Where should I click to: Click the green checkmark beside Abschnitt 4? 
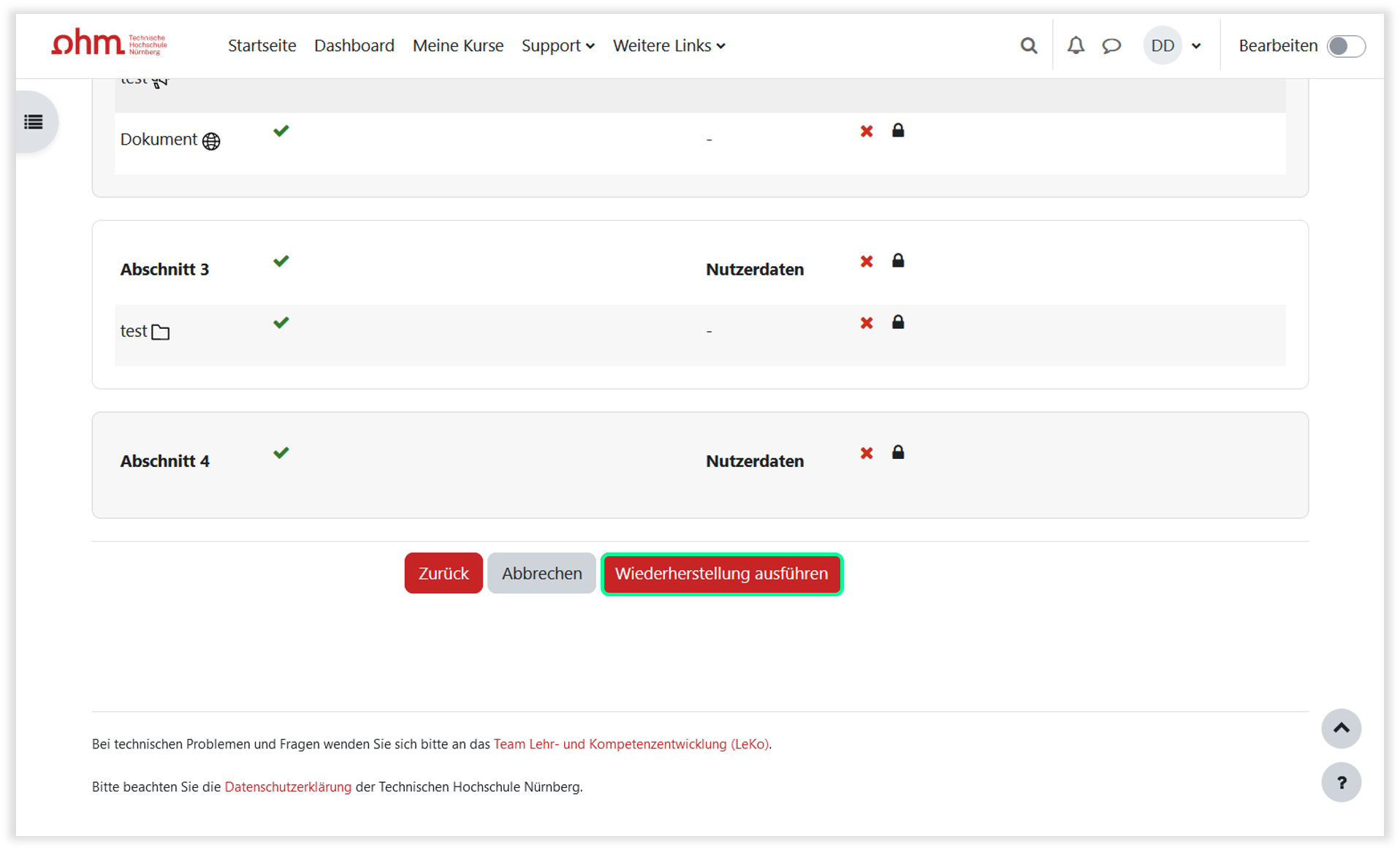click(x=281, y=452)
